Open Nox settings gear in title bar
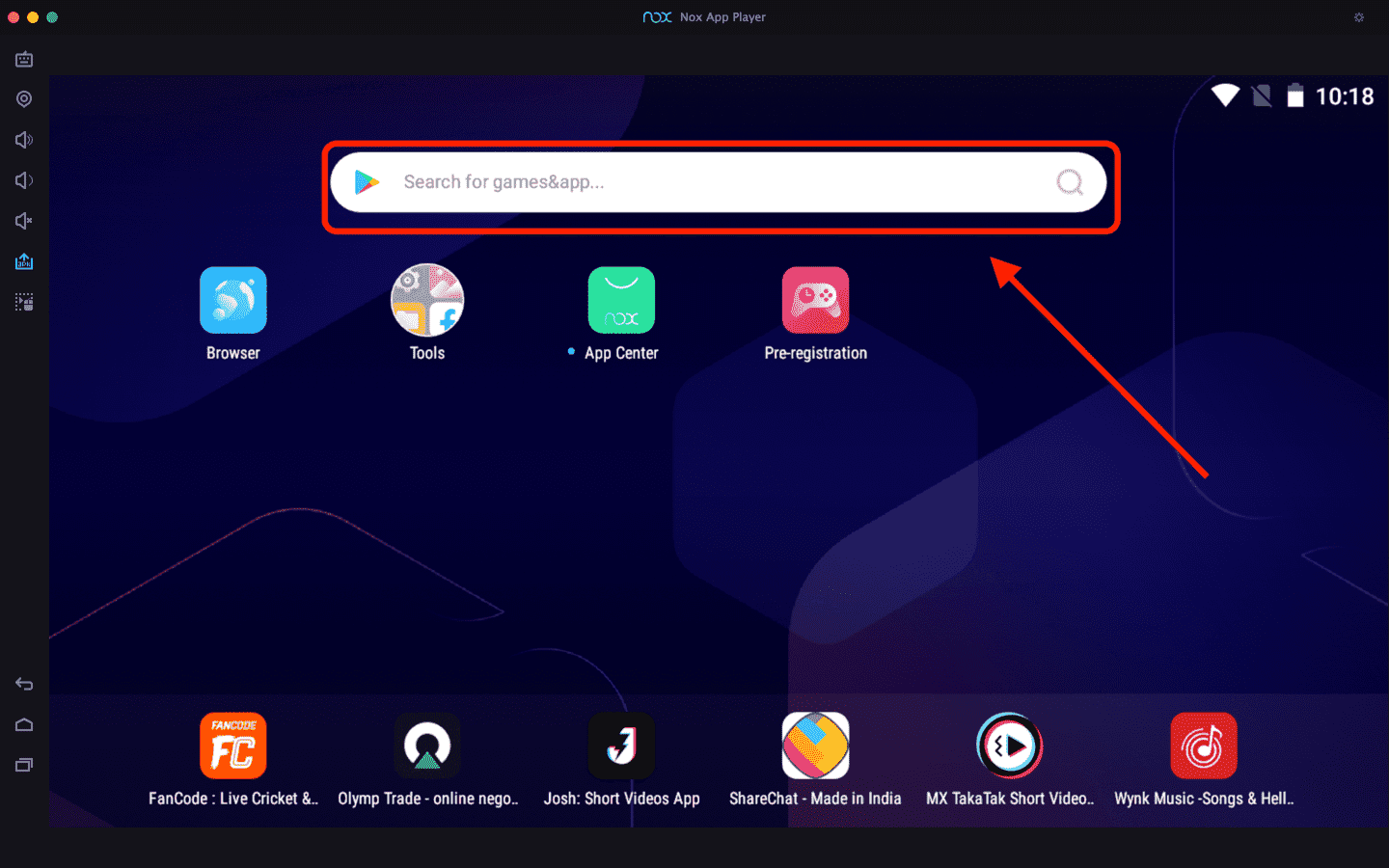1389x868 pixels. (x=1359, y=17)
